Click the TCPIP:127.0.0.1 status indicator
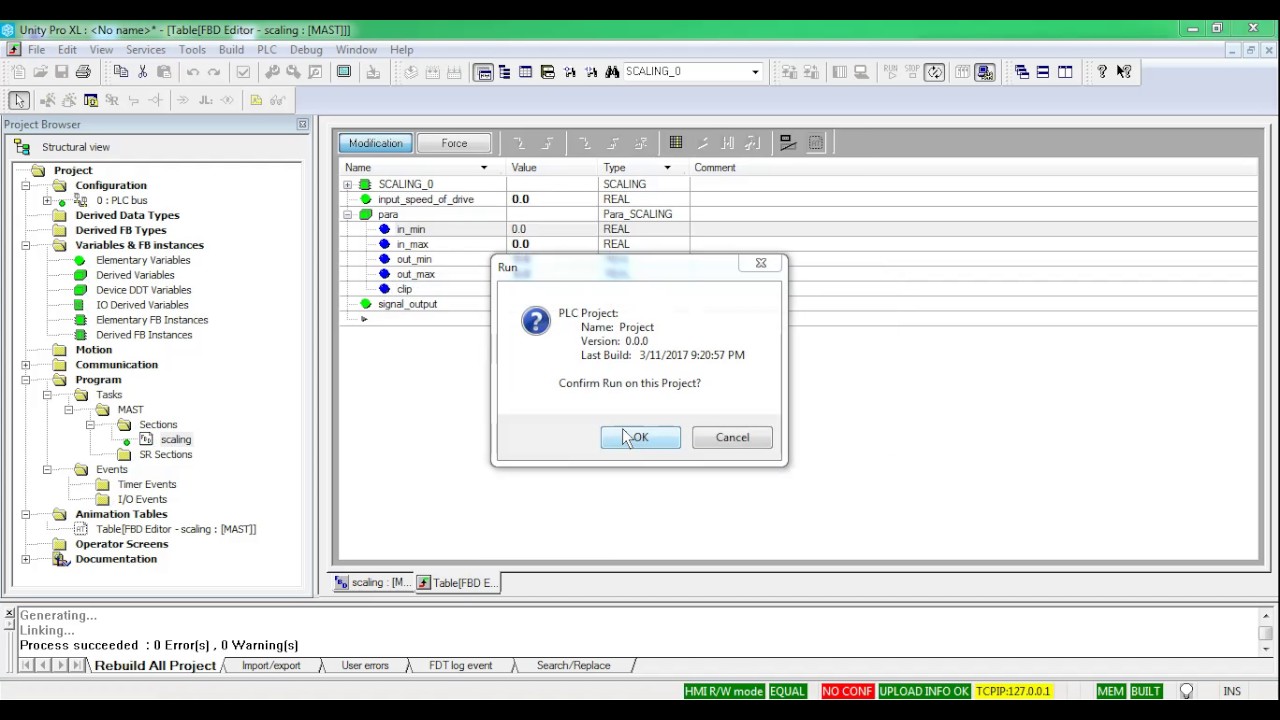Viewport: 1280px width, 720px height. tap(1013, 691)
